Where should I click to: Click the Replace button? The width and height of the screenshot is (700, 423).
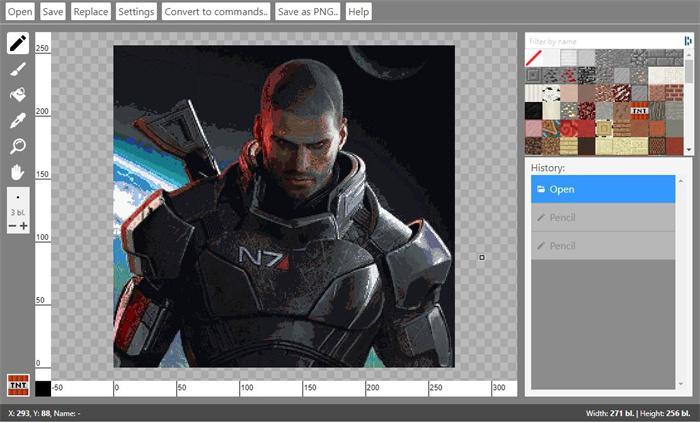91,12
